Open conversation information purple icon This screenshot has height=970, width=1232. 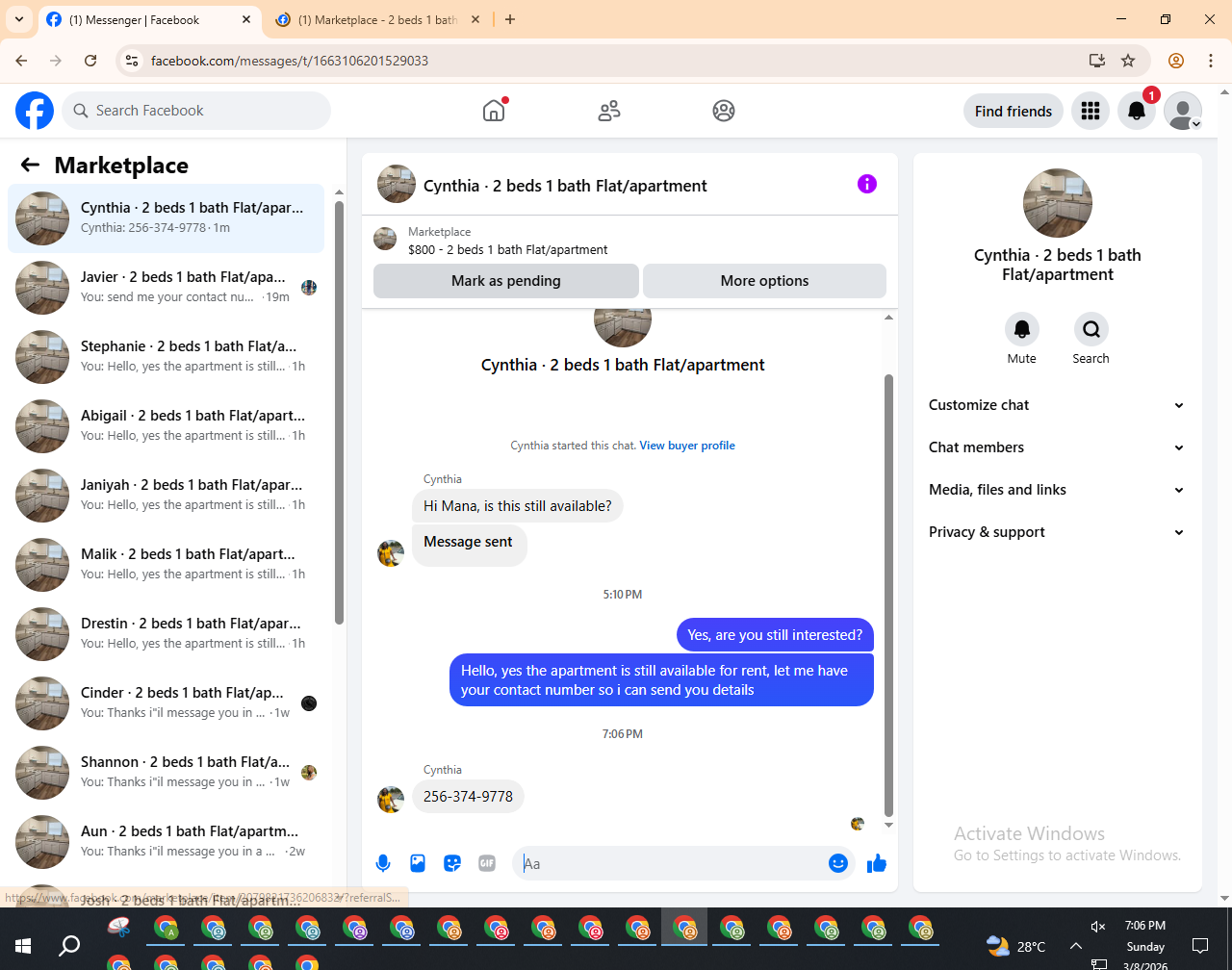(x=867, y=184)
